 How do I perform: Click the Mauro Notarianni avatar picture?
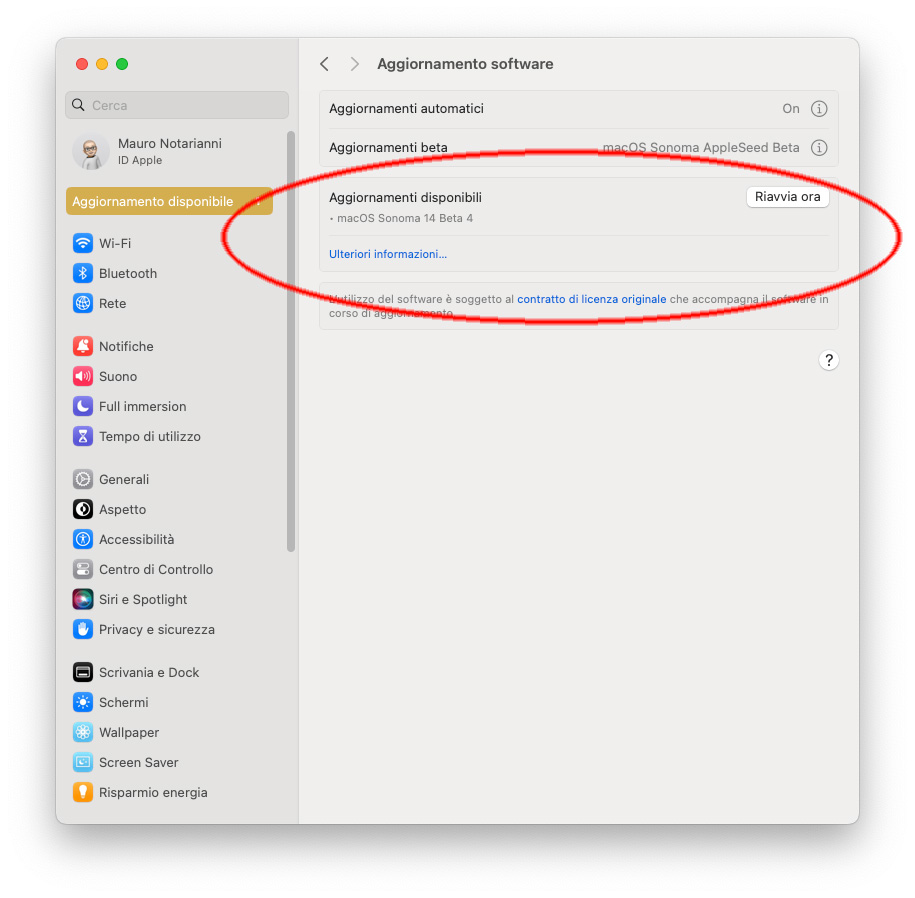pyautogui.click(x=90, y=152)
